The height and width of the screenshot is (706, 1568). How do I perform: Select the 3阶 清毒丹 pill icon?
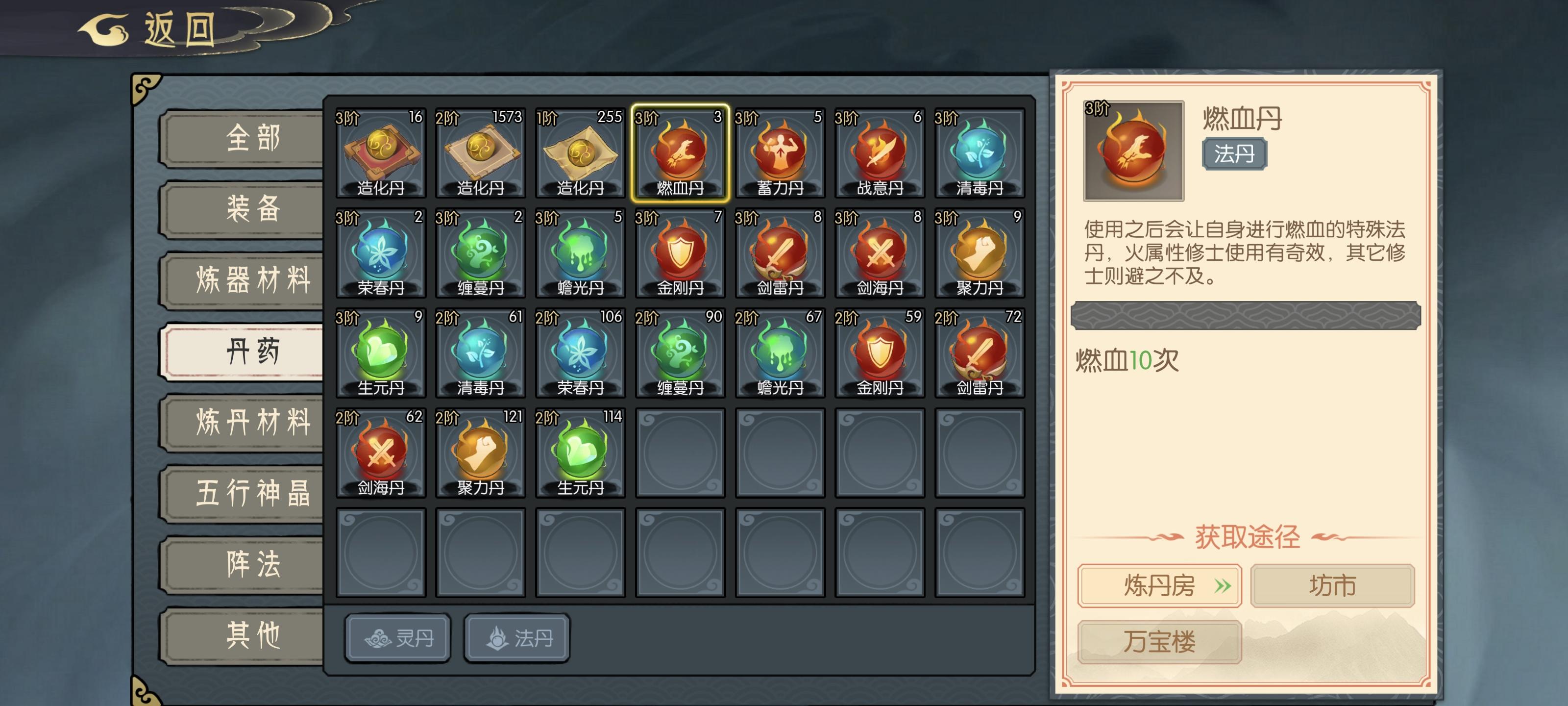(x=980, y=153)
